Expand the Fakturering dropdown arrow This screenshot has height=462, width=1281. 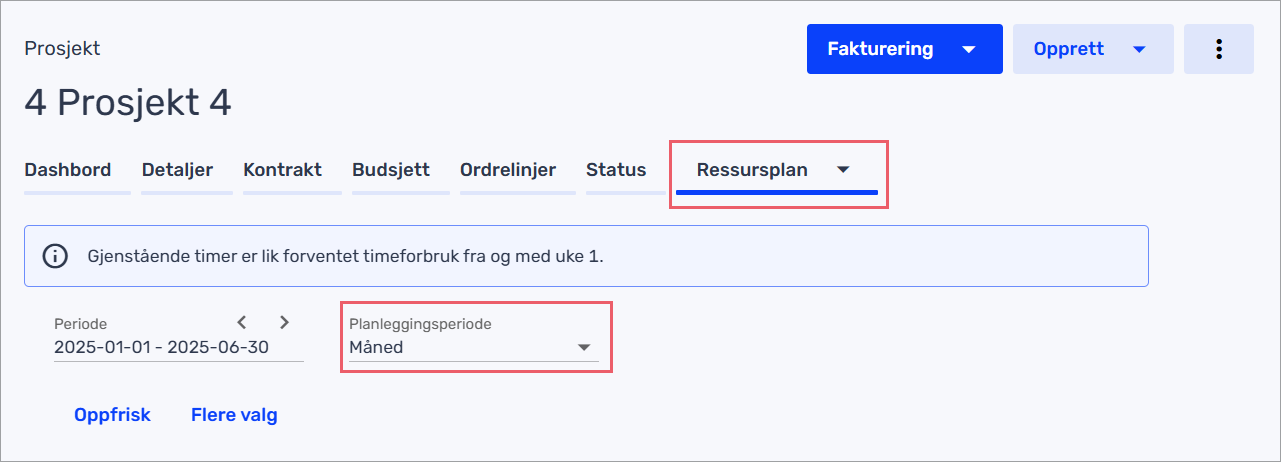(x=968, y=49)
